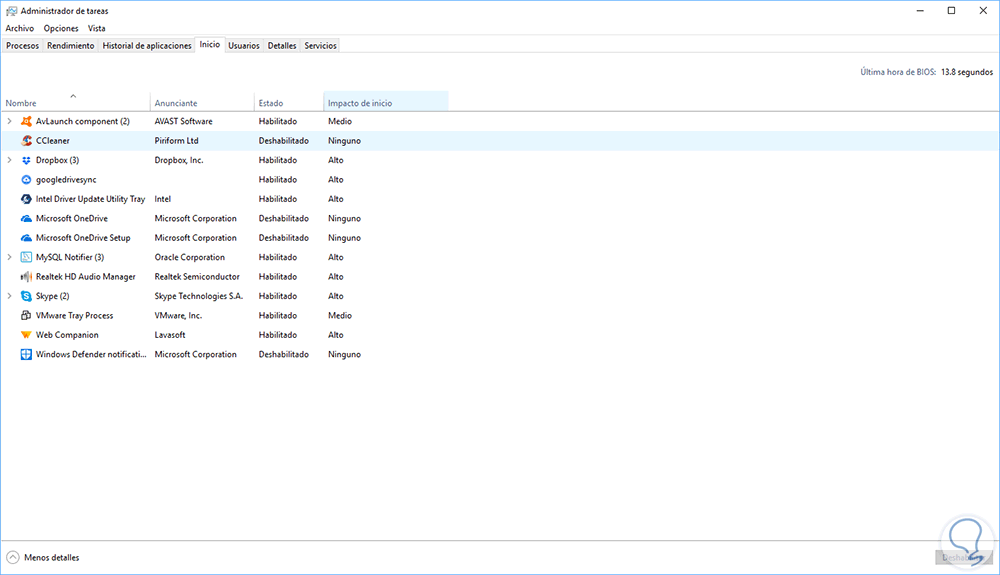The height and width of the screenshot is (575, 1000).
Task: Collapse view with Menos detalles arrow icon
Action: (x=13, y=557)
